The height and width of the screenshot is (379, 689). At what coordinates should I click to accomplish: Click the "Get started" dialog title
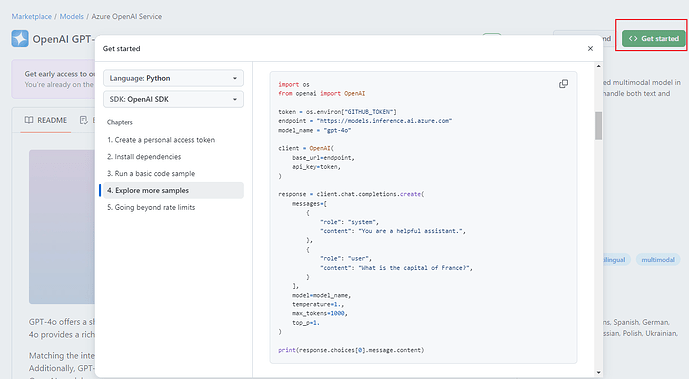coord(121,48)
